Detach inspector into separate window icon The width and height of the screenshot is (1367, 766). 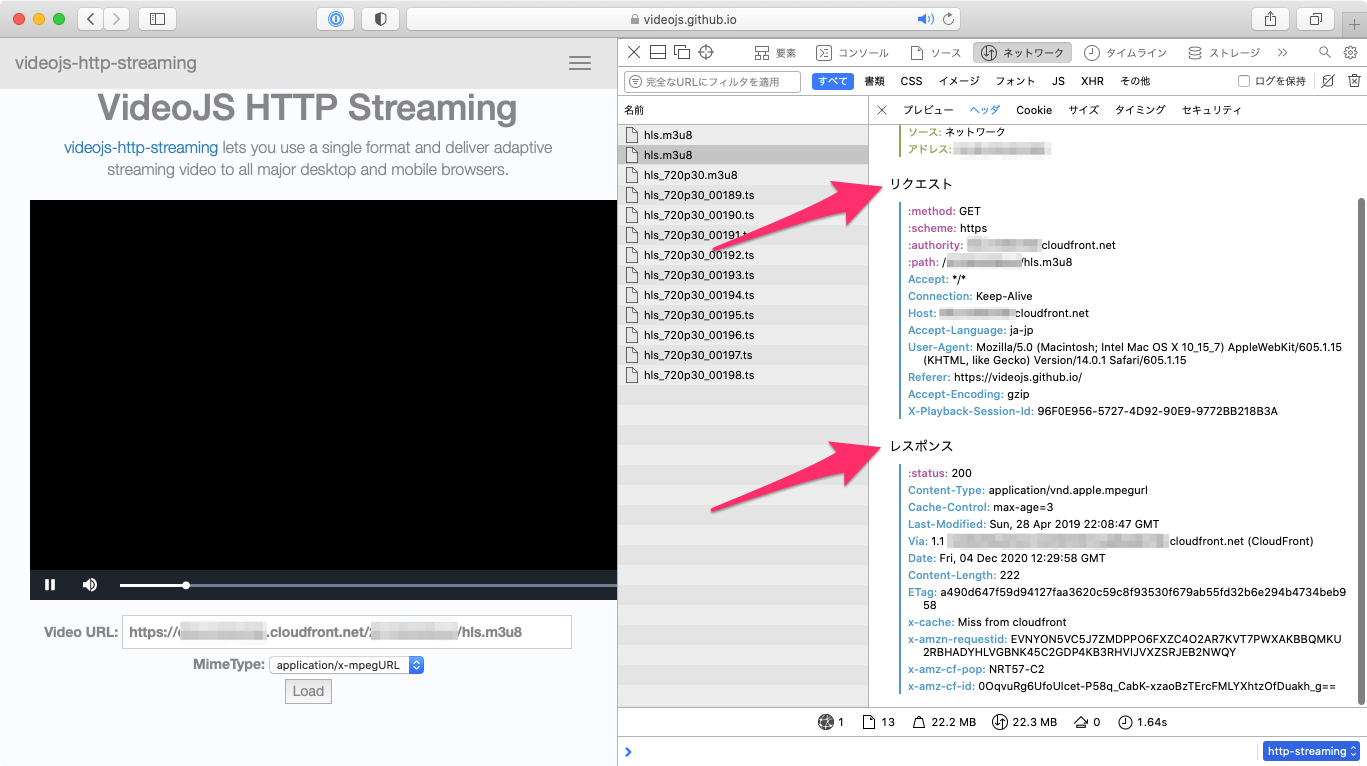tap(682, 53)
